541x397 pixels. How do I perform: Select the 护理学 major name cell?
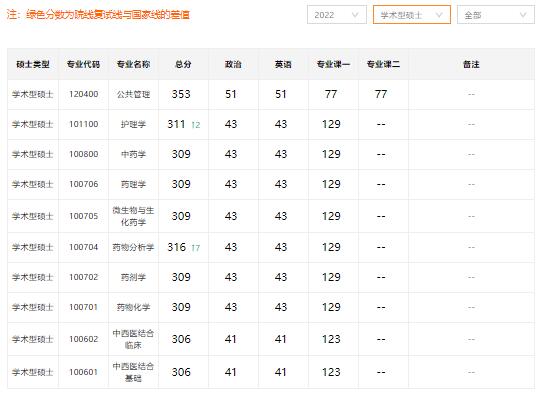[134, 124]
